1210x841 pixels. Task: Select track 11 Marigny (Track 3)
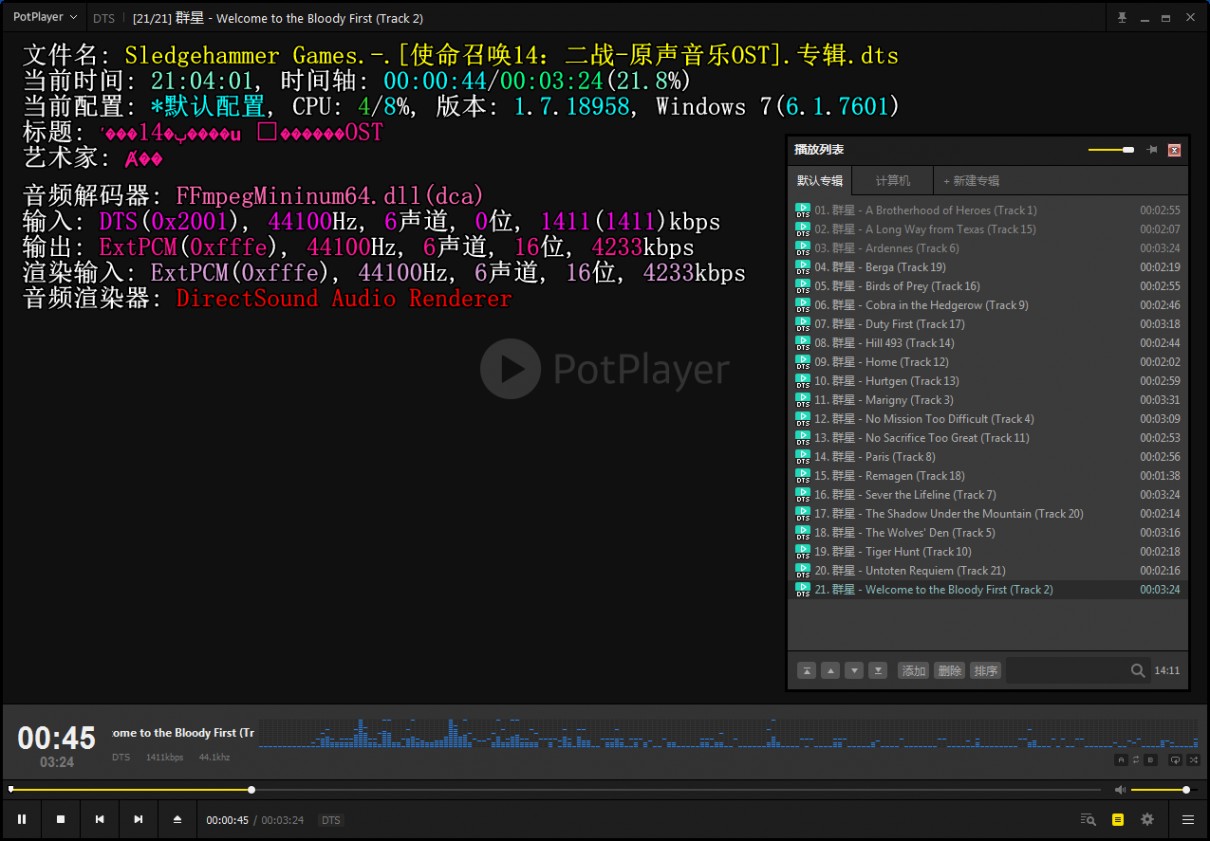tap(988, 400)
